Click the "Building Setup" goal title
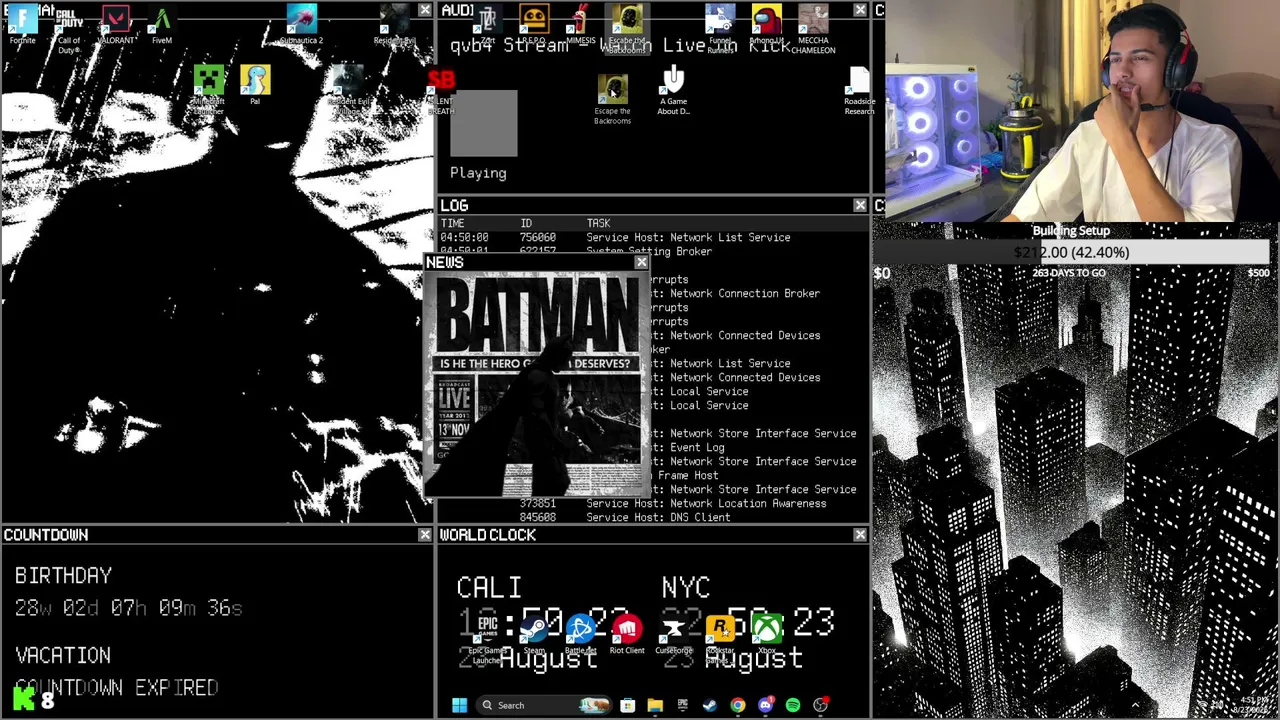Viewport: 1280px width, 720px height. click(x=1071, y=231)
